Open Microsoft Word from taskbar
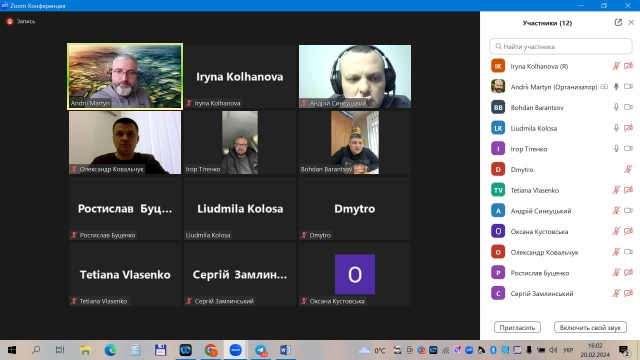This screenshot has width=640, height=360. pos(285,350)
